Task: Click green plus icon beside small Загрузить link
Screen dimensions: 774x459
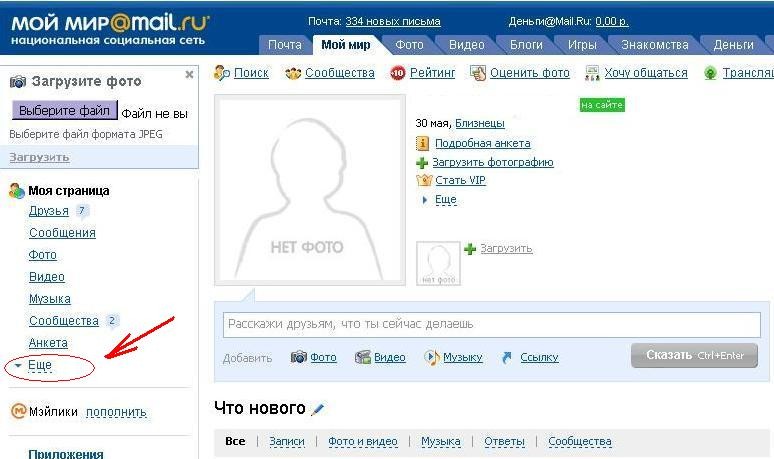Action: [x=470, y=249]
